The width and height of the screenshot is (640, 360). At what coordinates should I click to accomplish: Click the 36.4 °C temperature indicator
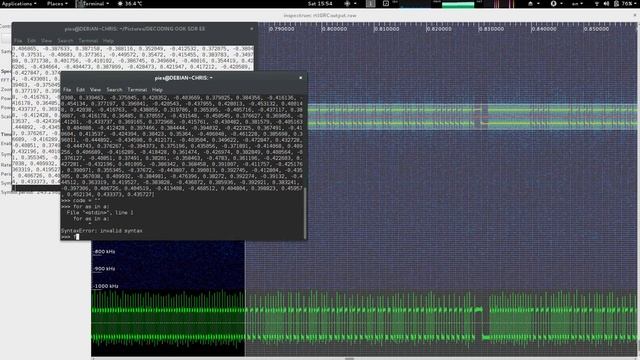[x=130, y=4]
